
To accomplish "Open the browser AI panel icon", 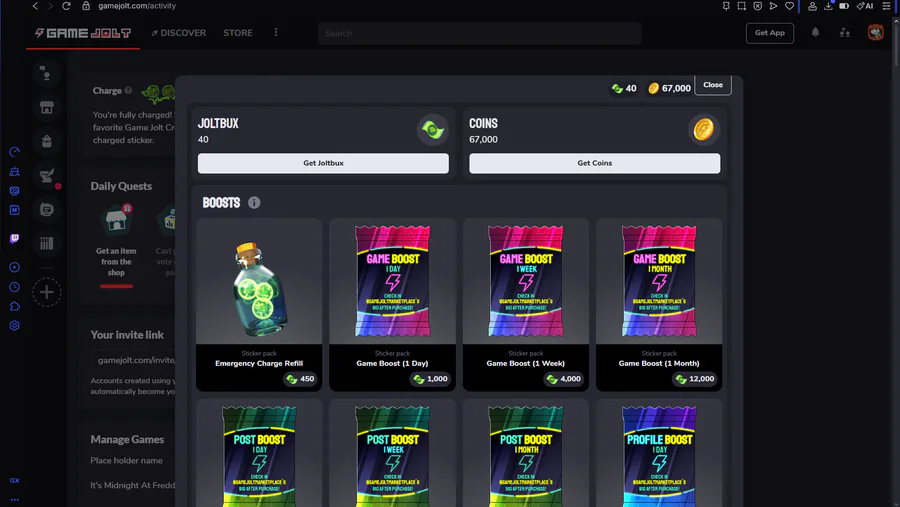I will pyautogui.click(x=865, y=6).
